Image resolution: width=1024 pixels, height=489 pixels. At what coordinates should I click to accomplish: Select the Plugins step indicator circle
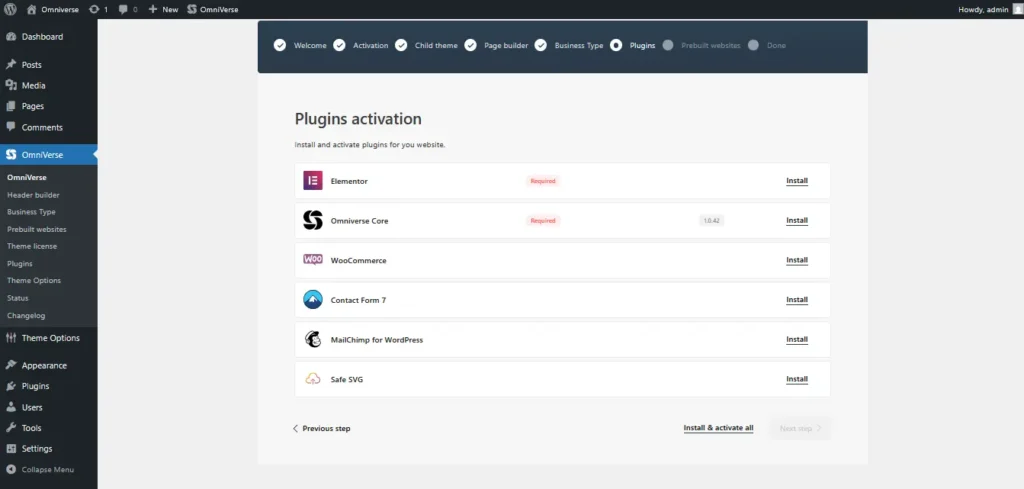pos(616,45)
